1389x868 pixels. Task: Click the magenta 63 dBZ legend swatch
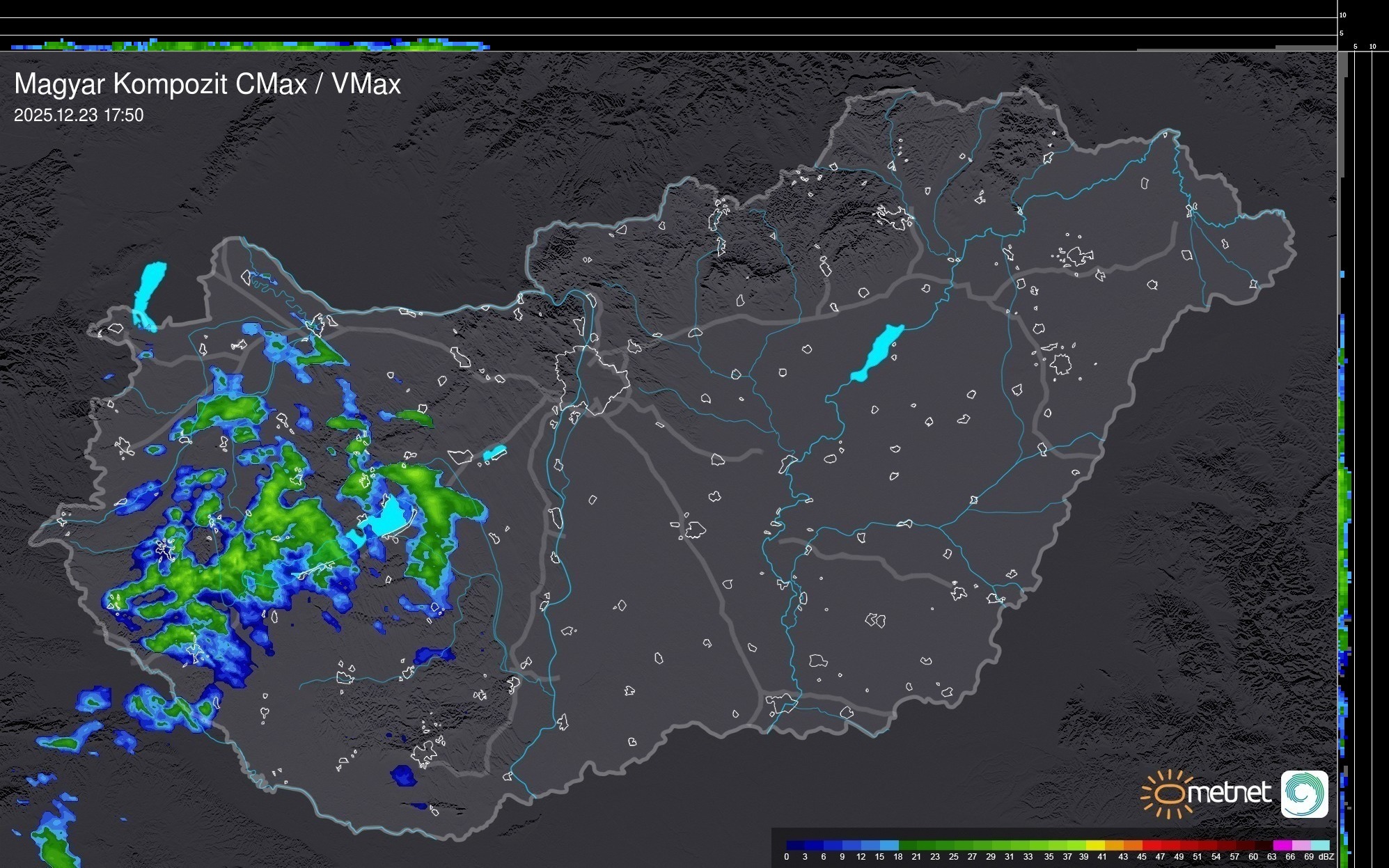[1282, 845]
